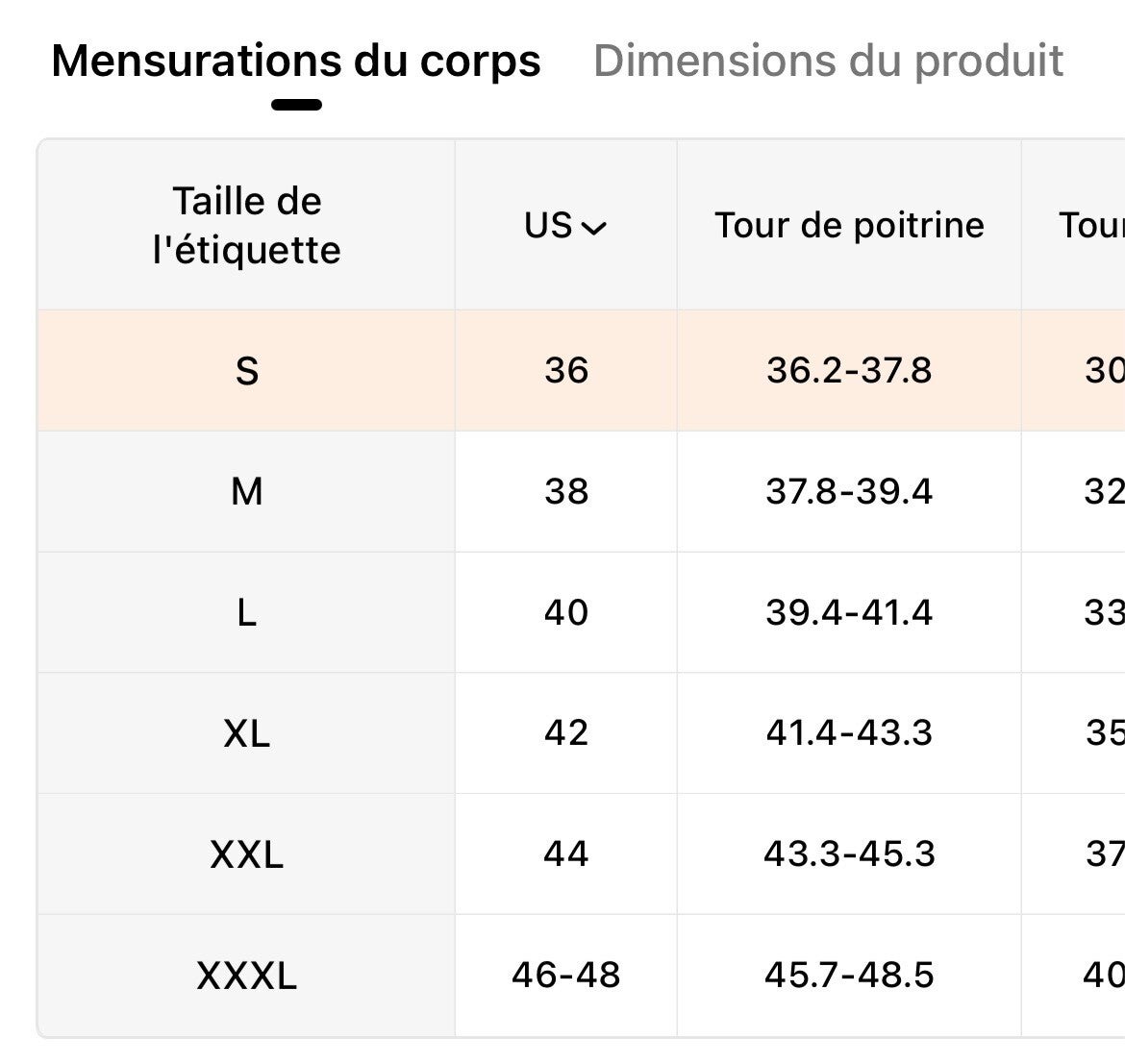Click US size 46-48 cell
1125x1064 pixels.
point(565,976)
